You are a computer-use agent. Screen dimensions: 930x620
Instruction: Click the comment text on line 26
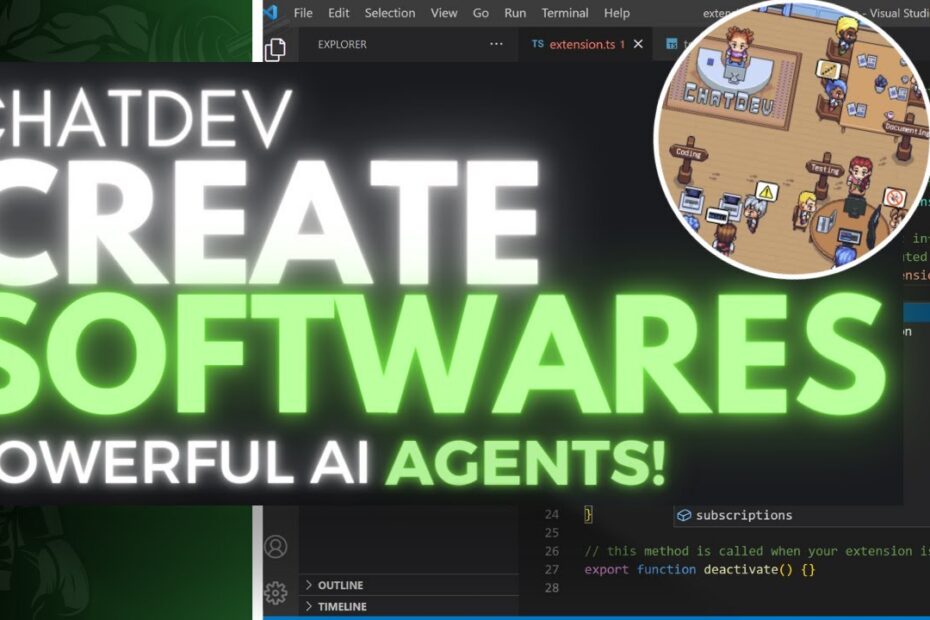pyautogui.click(x=757, y=551)
